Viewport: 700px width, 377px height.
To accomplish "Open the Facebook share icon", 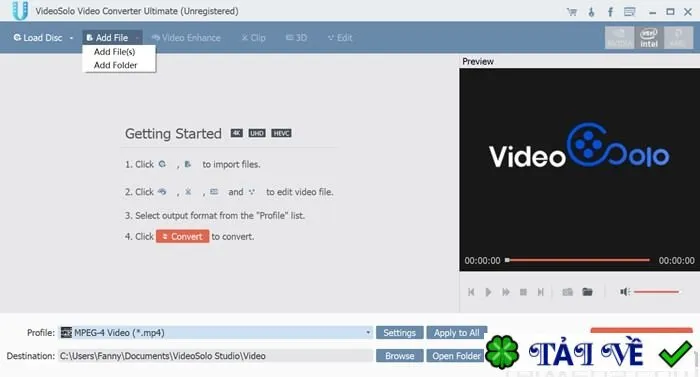I will tap(610, 12).
